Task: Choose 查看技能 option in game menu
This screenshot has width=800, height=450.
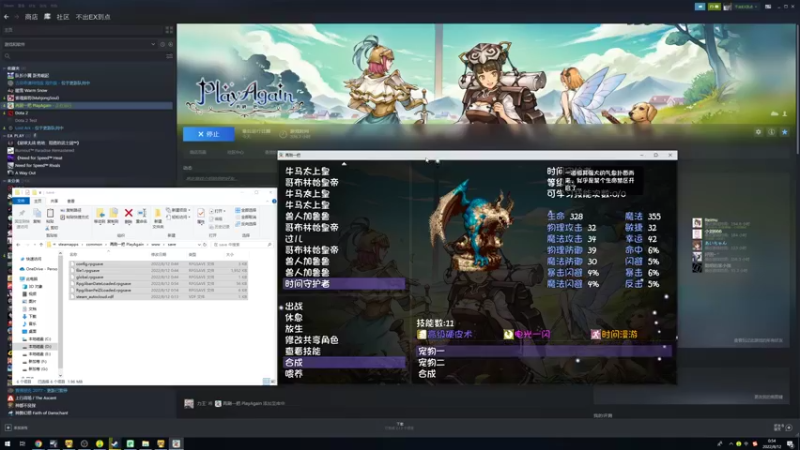Action: (303, 351)
